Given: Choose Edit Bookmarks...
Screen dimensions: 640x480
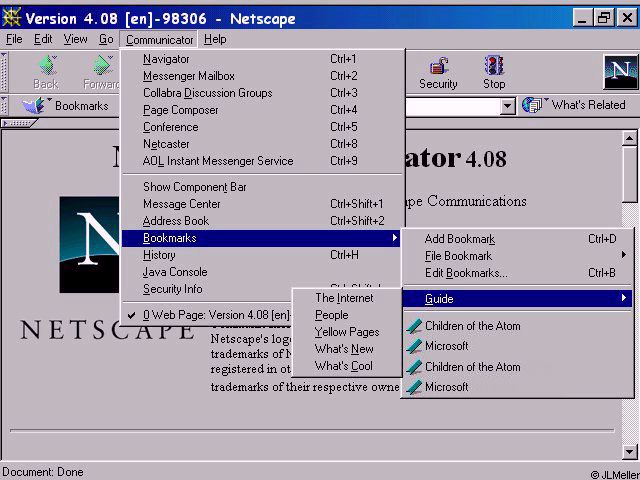Looking at the screenshot, I should (518, 273).
